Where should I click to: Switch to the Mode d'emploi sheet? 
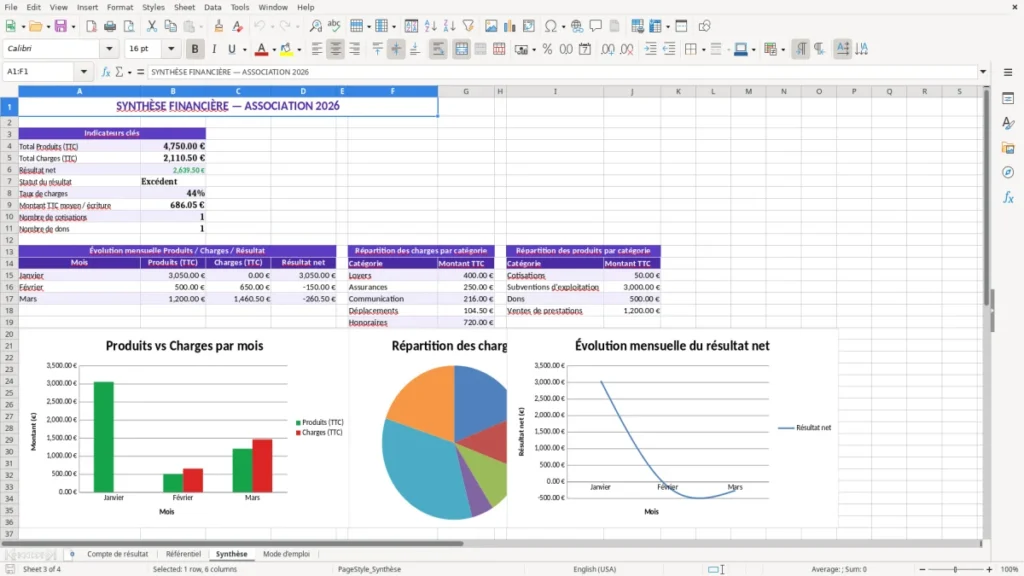pos(286,554)
